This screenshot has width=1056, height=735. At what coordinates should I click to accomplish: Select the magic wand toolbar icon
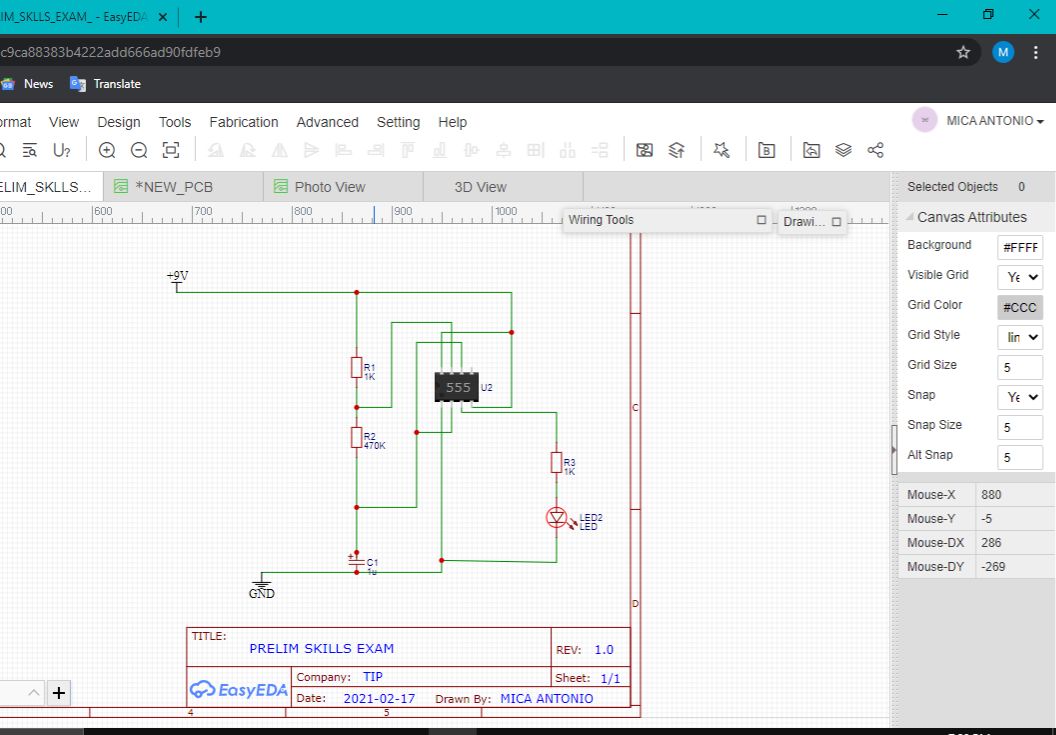(722, 149)
